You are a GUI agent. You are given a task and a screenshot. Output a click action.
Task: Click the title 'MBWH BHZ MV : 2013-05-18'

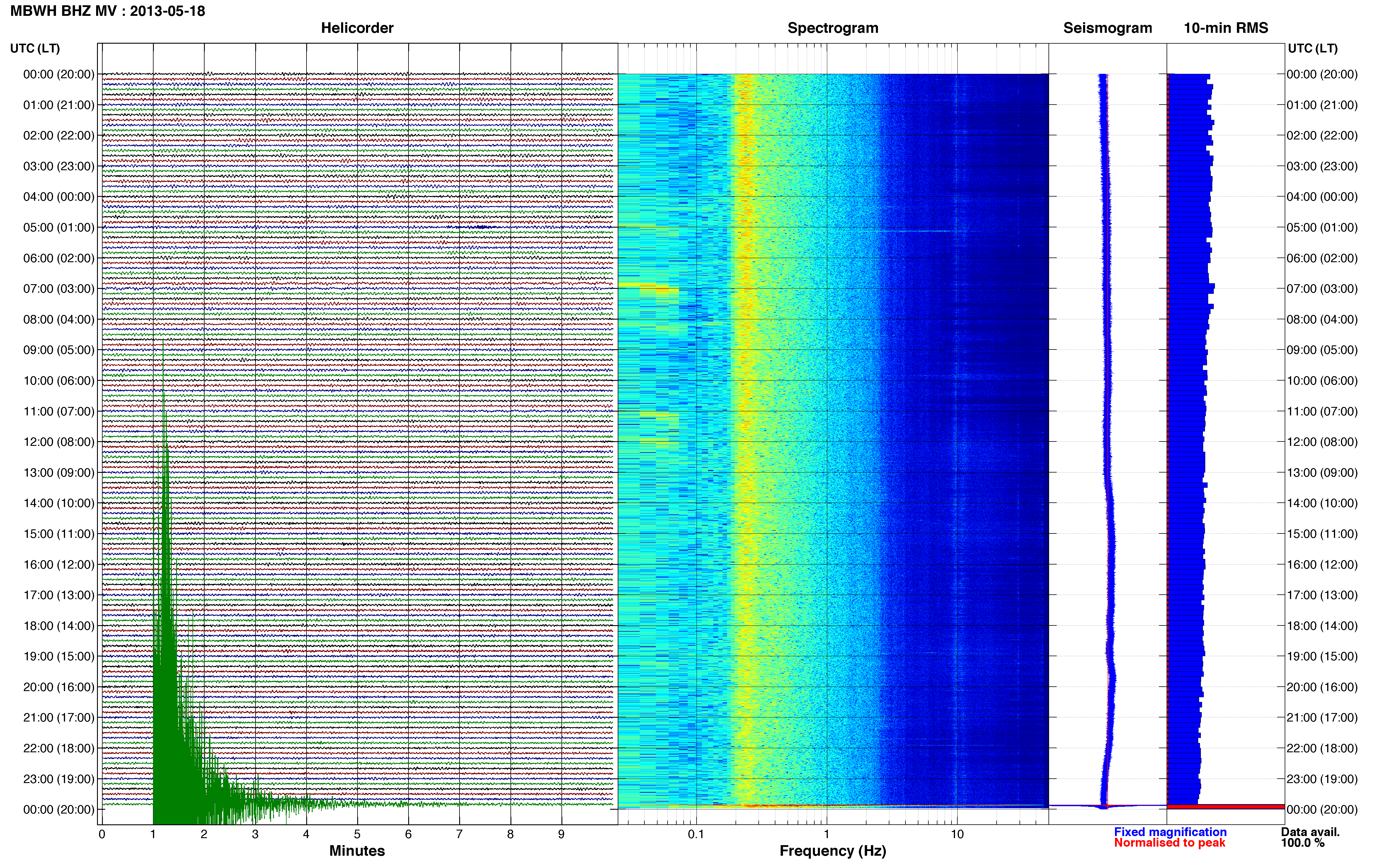(x=108, y=11)
